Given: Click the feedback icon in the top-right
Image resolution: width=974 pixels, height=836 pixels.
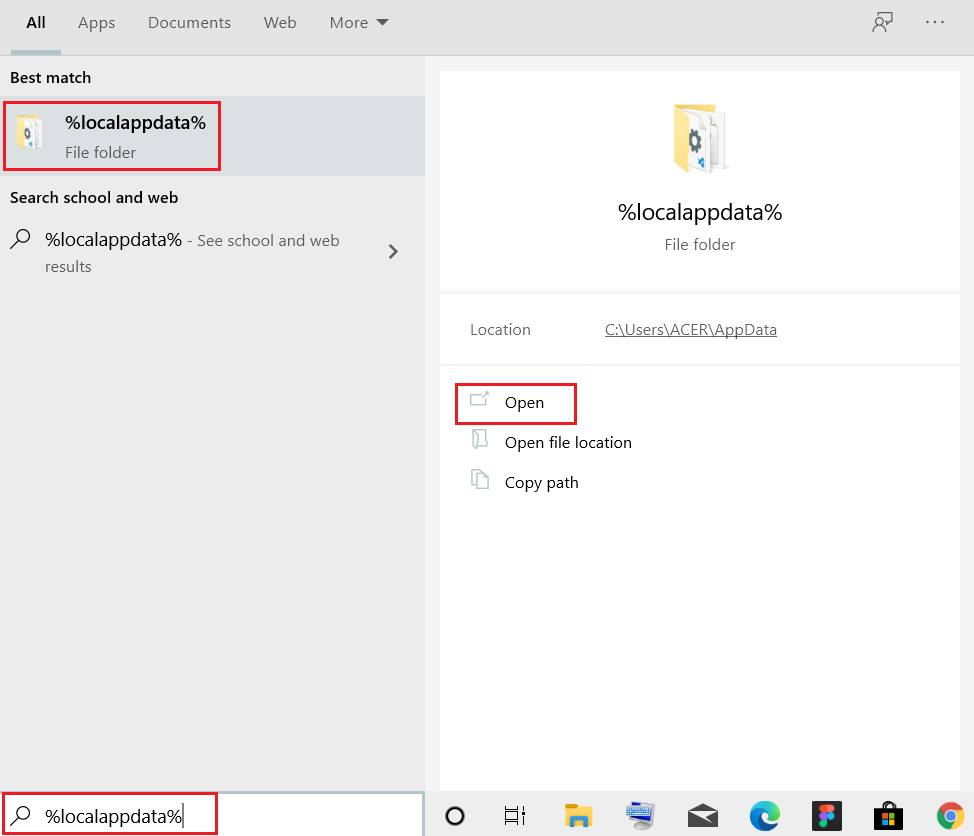Looking at the screenshot, I should (x=882, y=21).
